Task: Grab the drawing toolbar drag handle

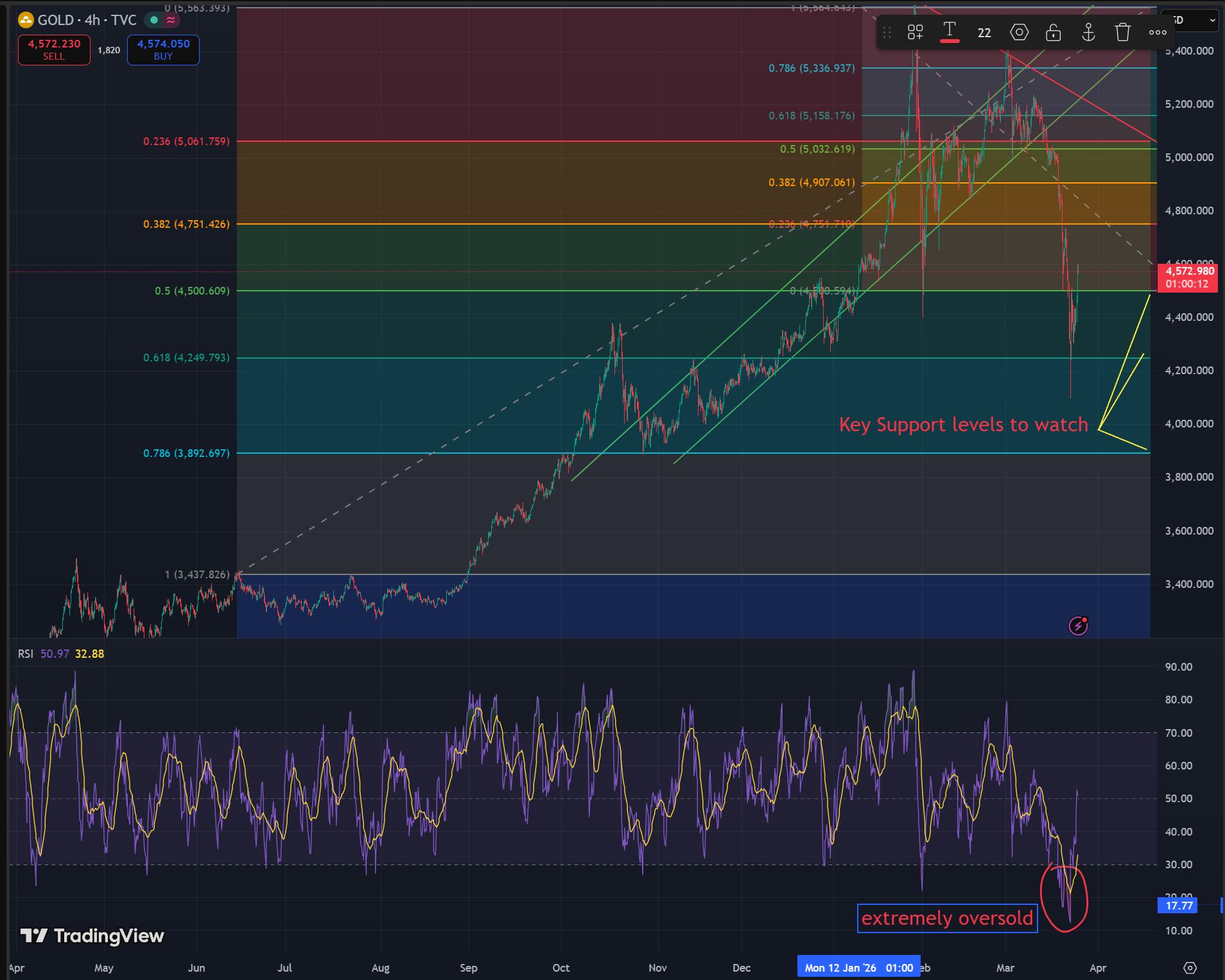Action: click(x=887, y=32)
